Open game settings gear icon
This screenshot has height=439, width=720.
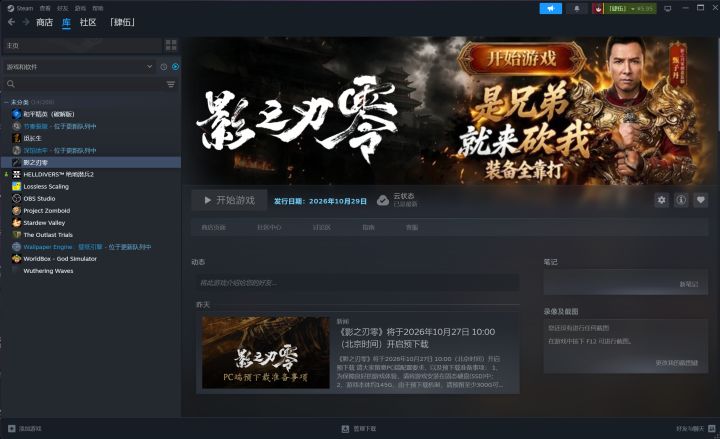point(661,200)
